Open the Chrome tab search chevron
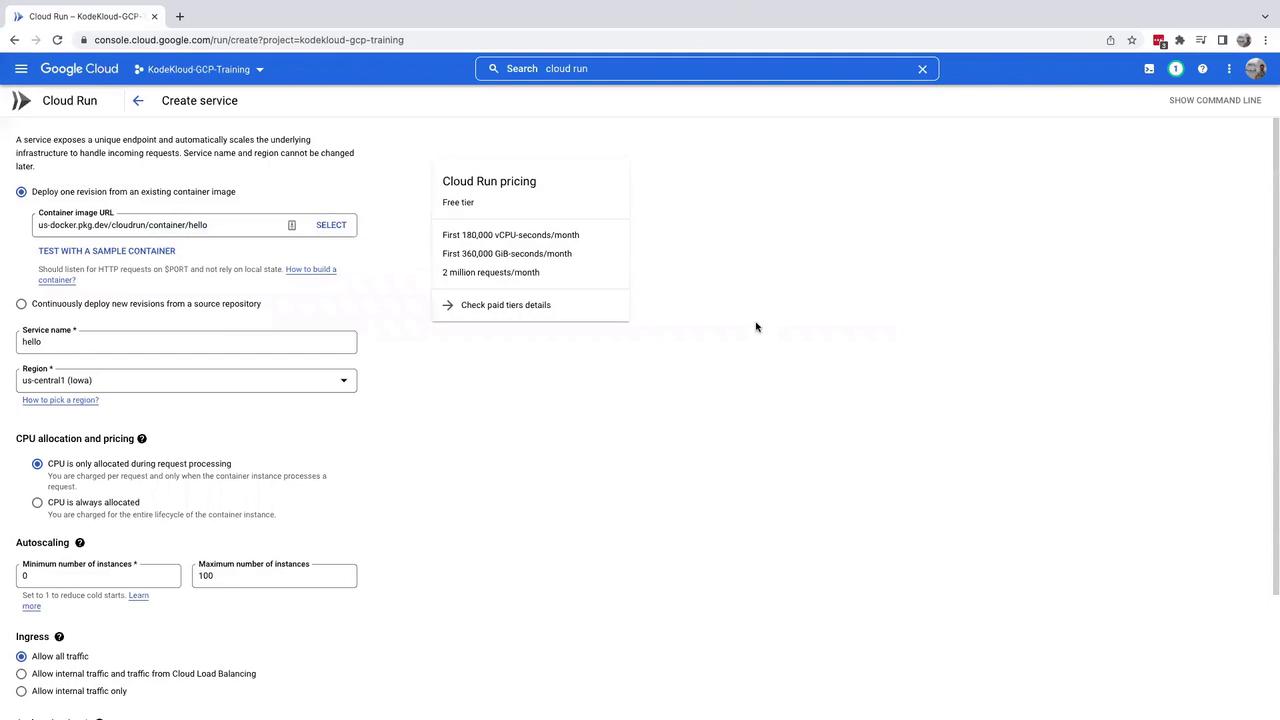 pos(1265,16)
